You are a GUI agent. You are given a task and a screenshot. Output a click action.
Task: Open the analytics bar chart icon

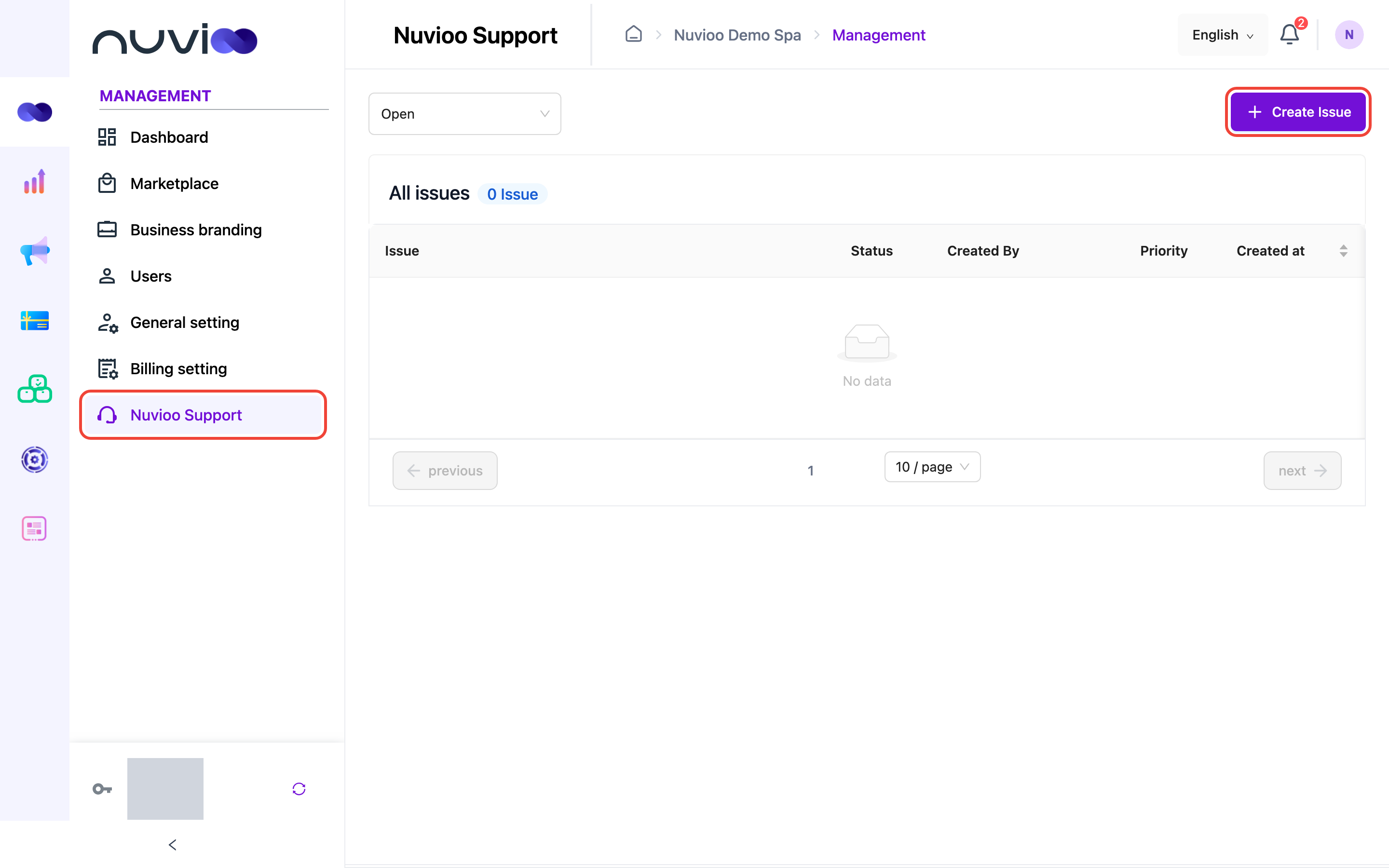(34, 181)
